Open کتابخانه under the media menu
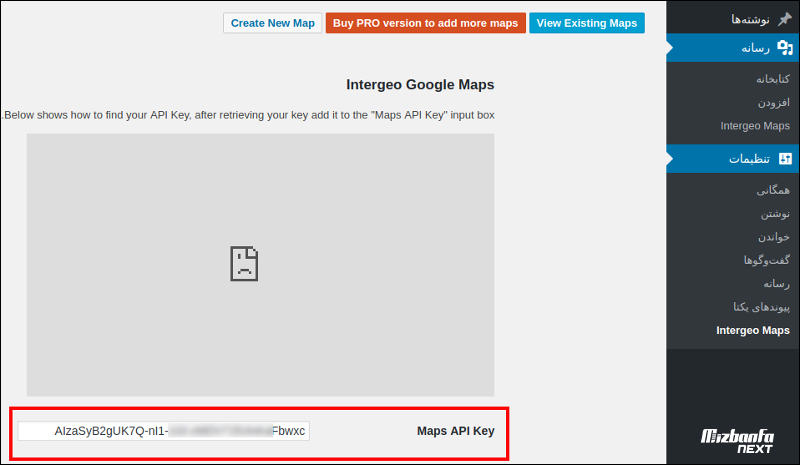 point(772,79)
